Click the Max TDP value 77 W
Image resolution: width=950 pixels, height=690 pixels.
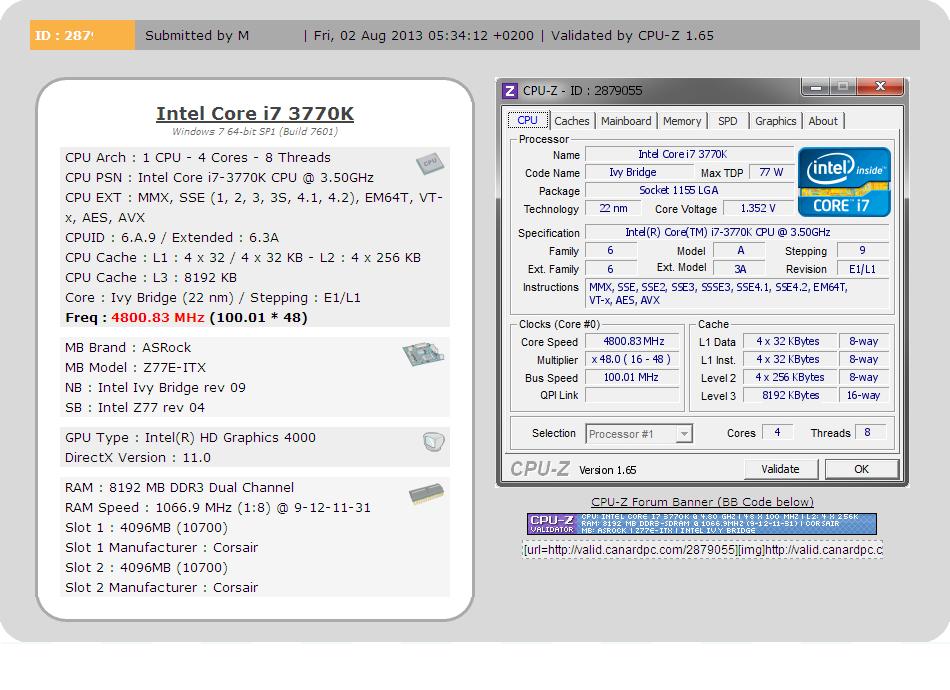tap(771, 172)
